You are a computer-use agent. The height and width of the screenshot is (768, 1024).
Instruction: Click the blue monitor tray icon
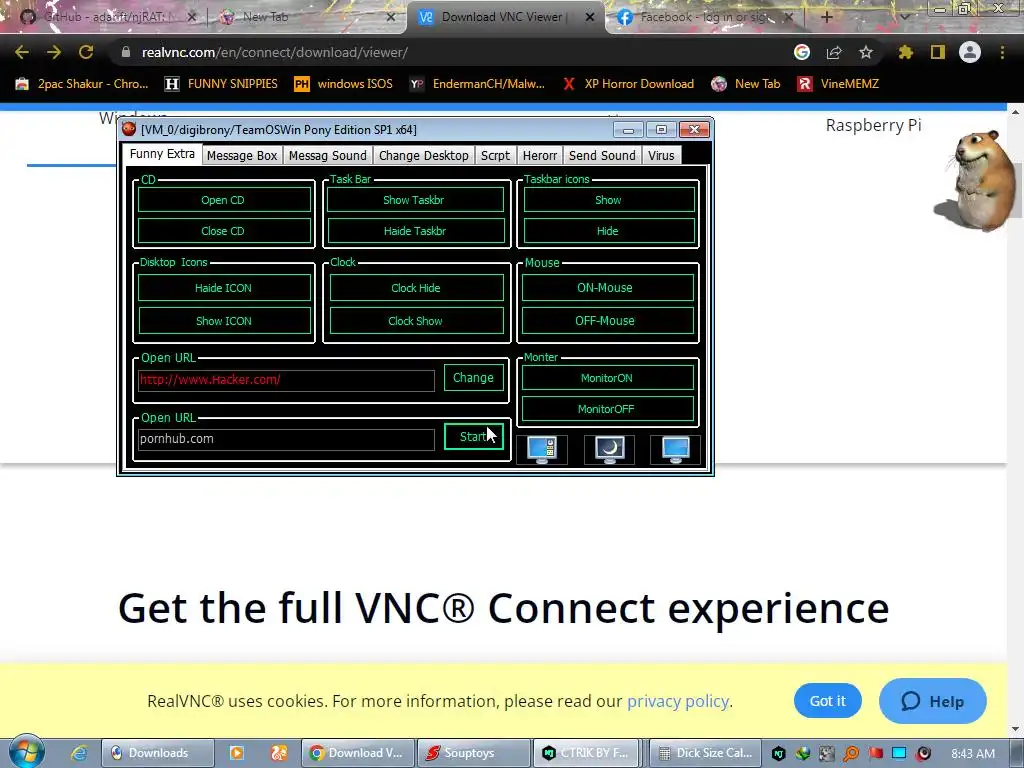899,754
